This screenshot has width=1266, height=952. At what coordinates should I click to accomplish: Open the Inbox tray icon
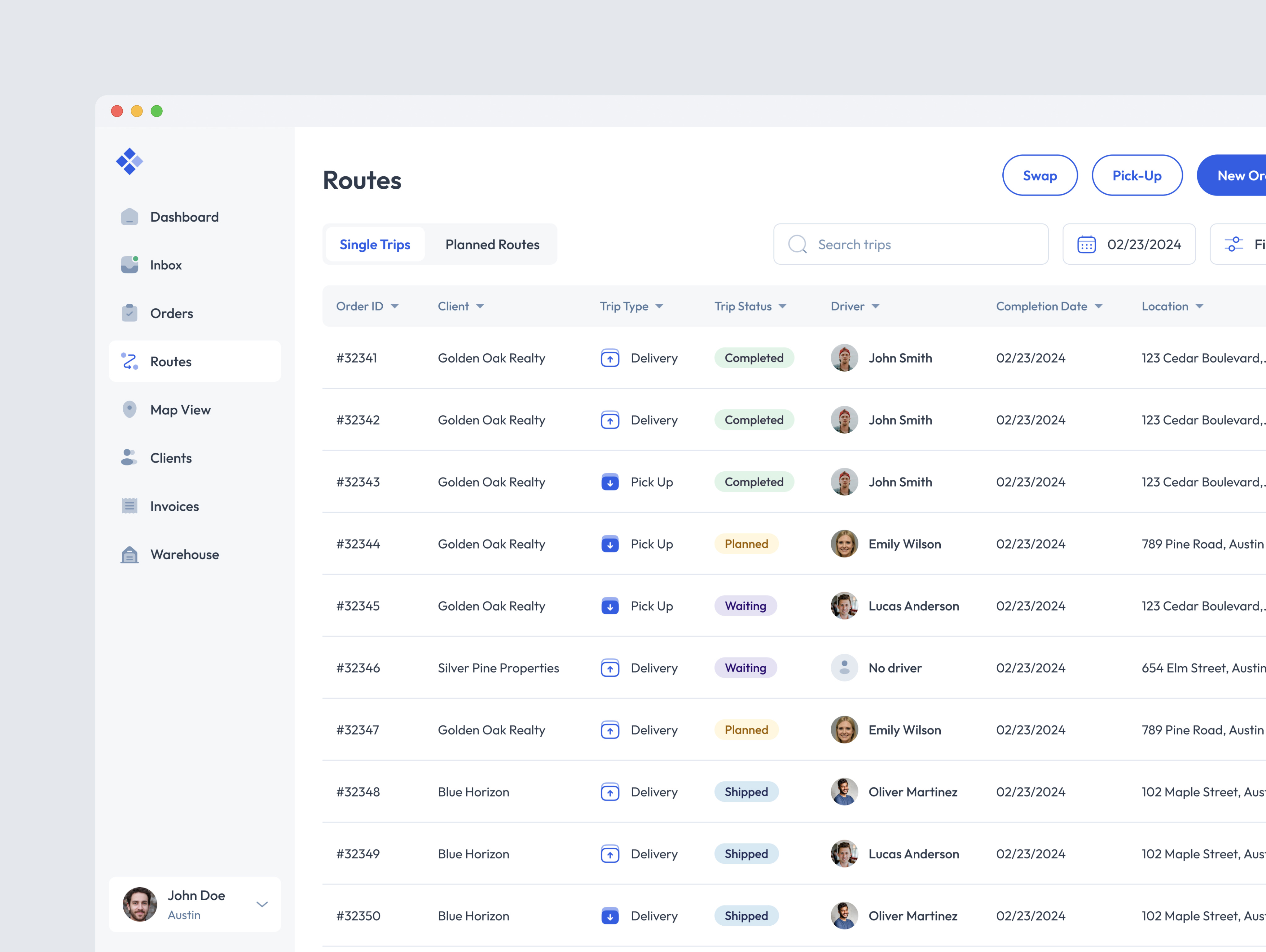129,265
